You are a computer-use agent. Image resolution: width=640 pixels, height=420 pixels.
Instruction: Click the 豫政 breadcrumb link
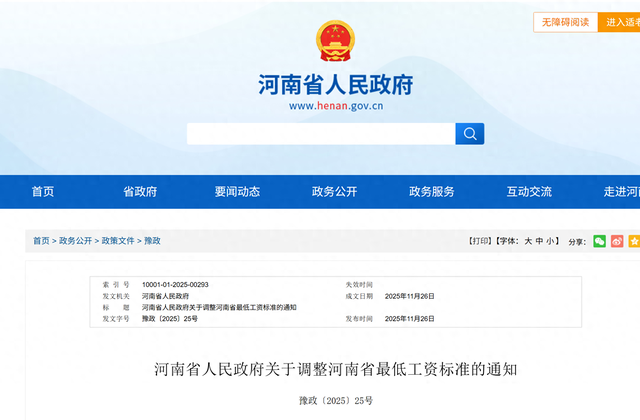(x=152, y=241)
